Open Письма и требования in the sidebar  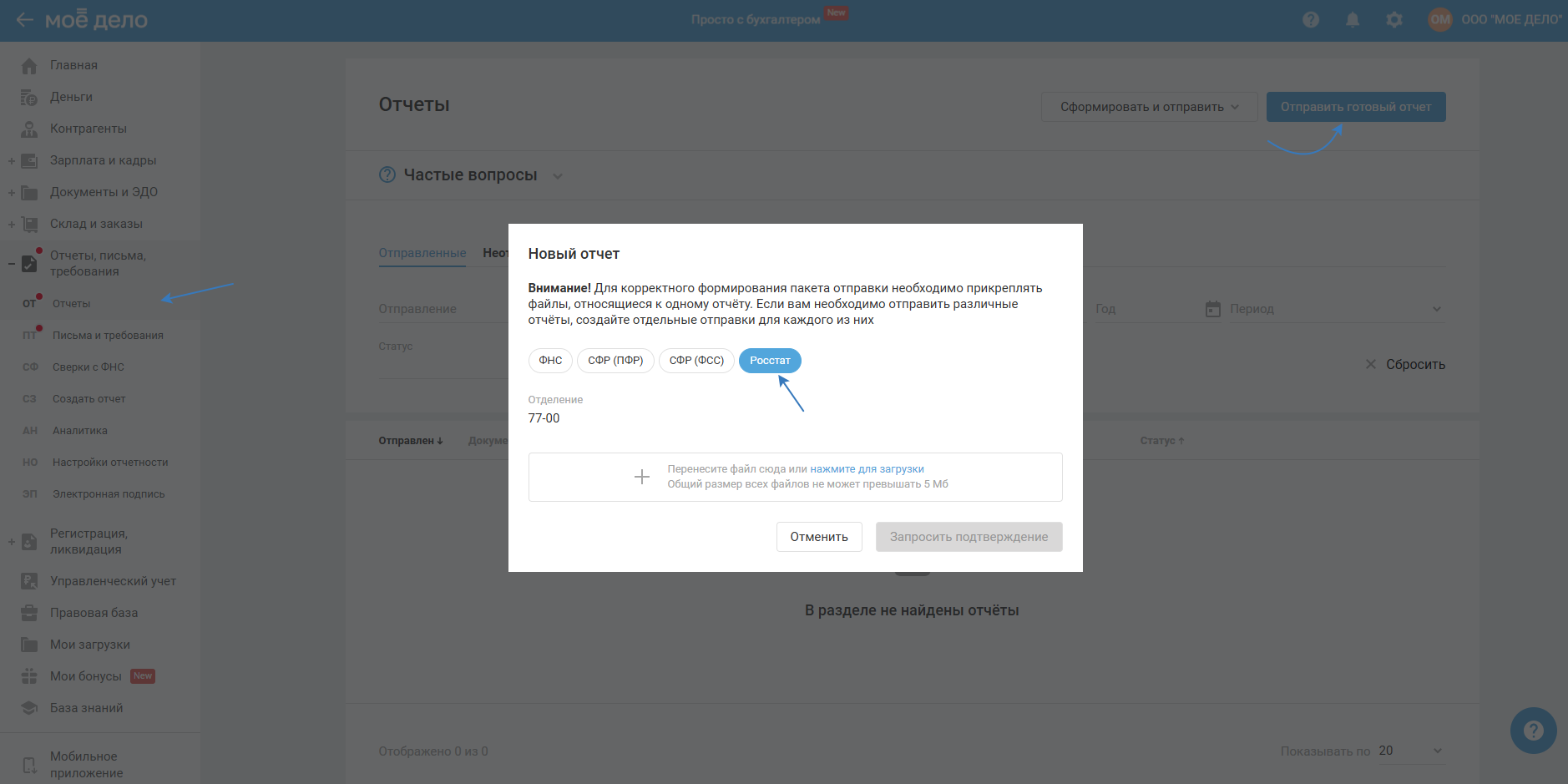click(x=108, y=336)
